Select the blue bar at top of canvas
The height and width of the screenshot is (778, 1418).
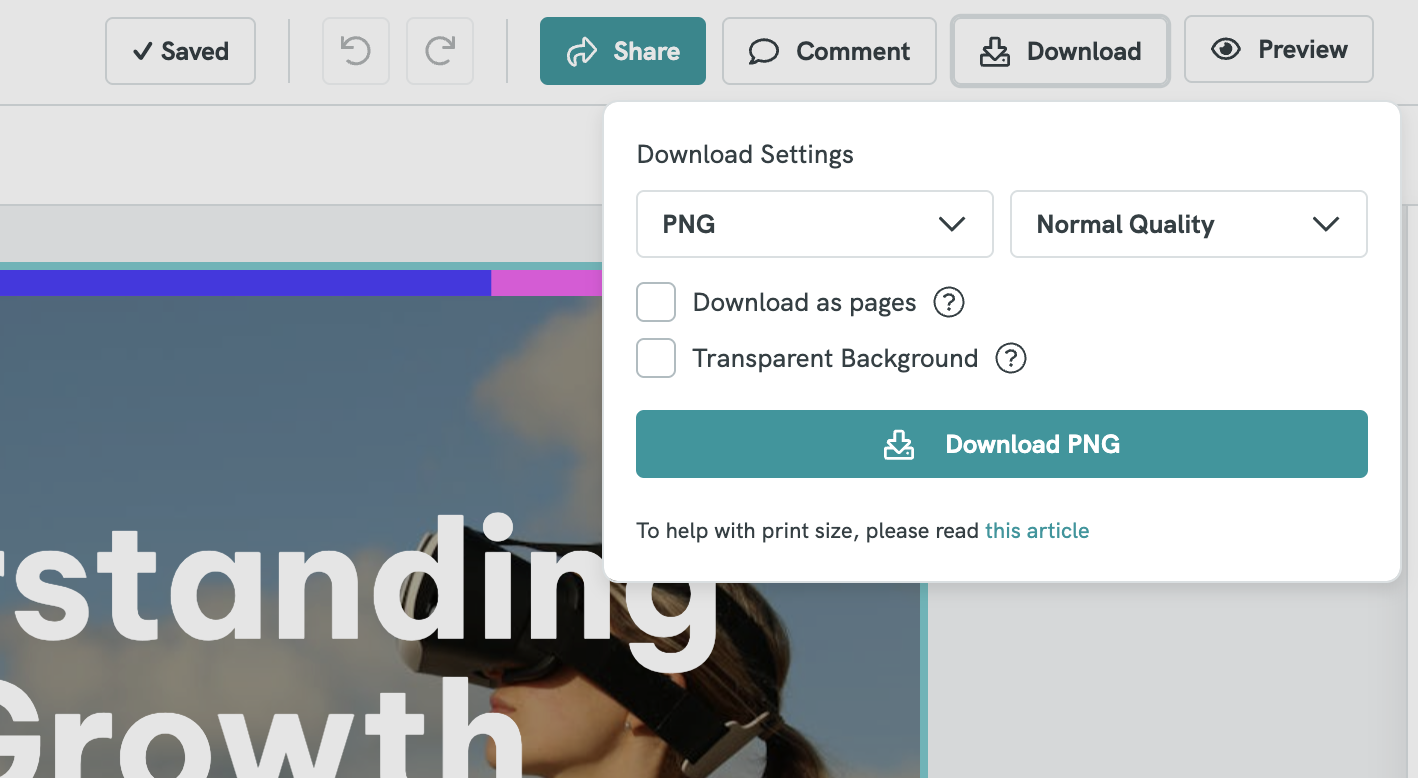click(x=245, y=283)
